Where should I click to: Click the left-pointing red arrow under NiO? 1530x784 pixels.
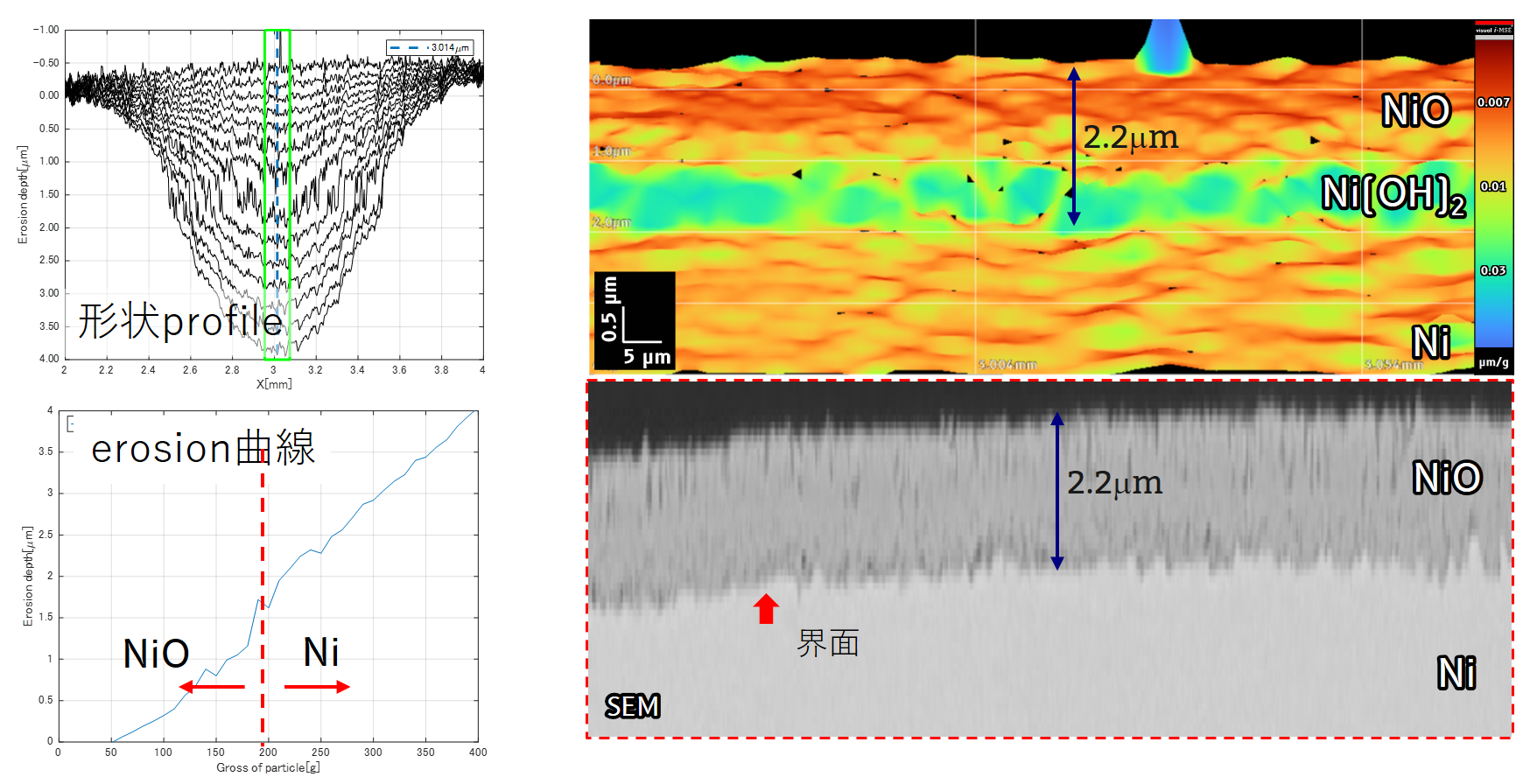click(x=212, y=687)
